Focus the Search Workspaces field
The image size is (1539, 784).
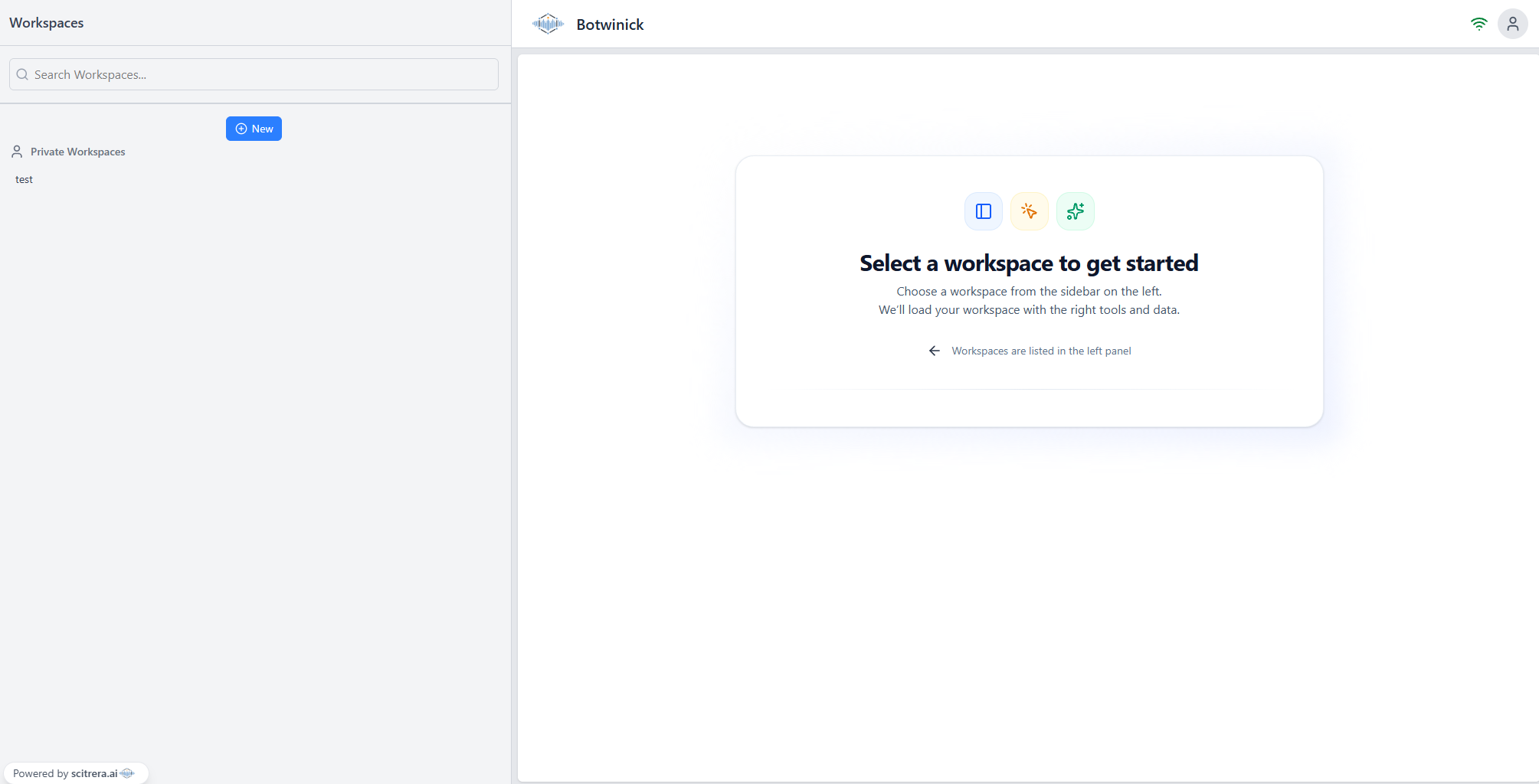pos(254,74)
